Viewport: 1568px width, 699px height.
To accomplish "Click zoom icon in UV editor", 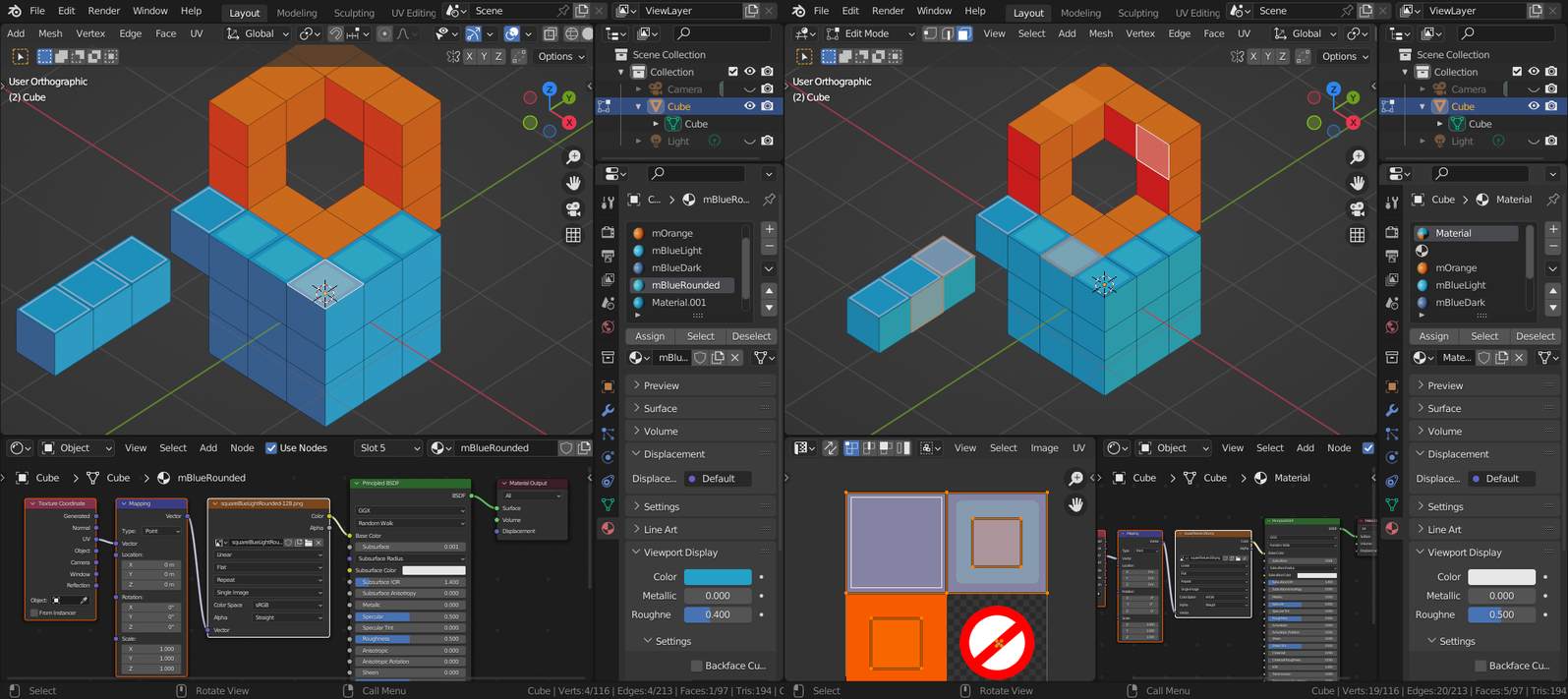I will tap(1076, 478).
